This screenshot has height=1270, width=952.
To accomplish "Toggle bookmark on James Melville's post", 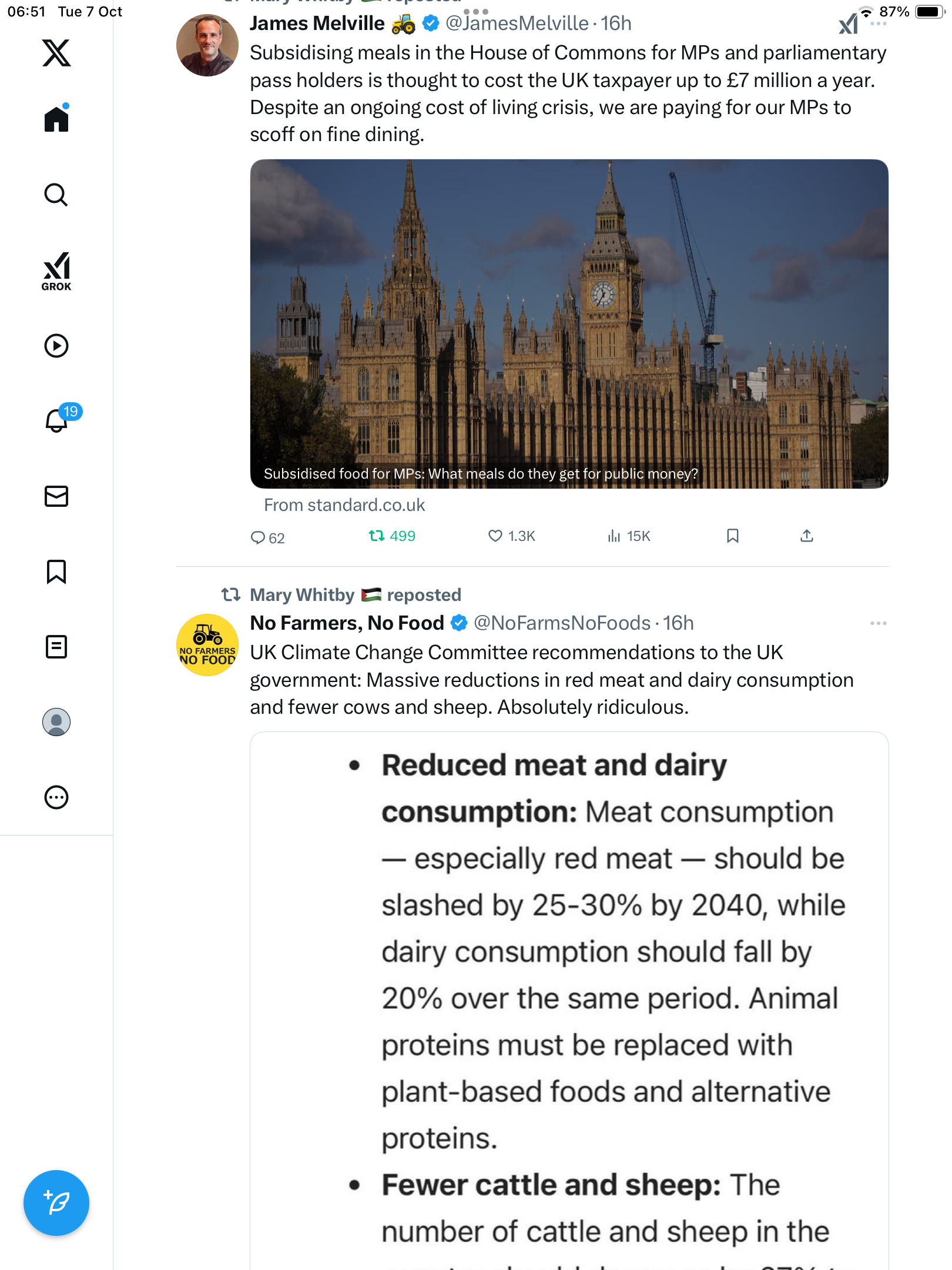I will point(732,536).
